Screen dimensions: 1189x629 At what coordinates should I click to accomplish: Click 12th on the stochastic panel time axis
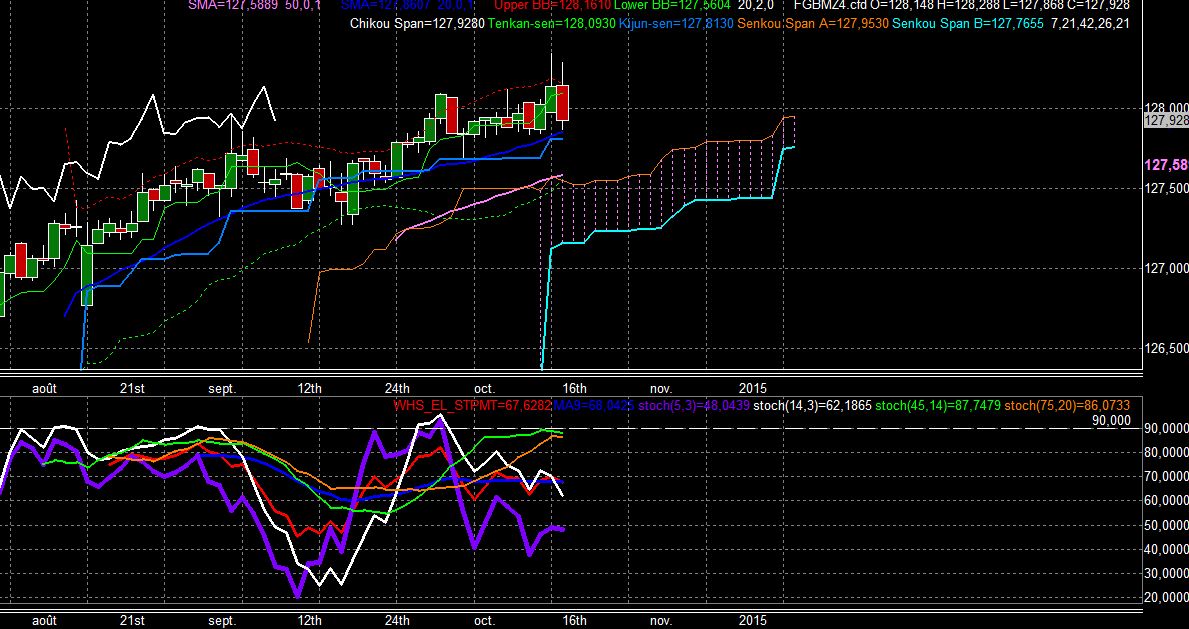[309, 620]
